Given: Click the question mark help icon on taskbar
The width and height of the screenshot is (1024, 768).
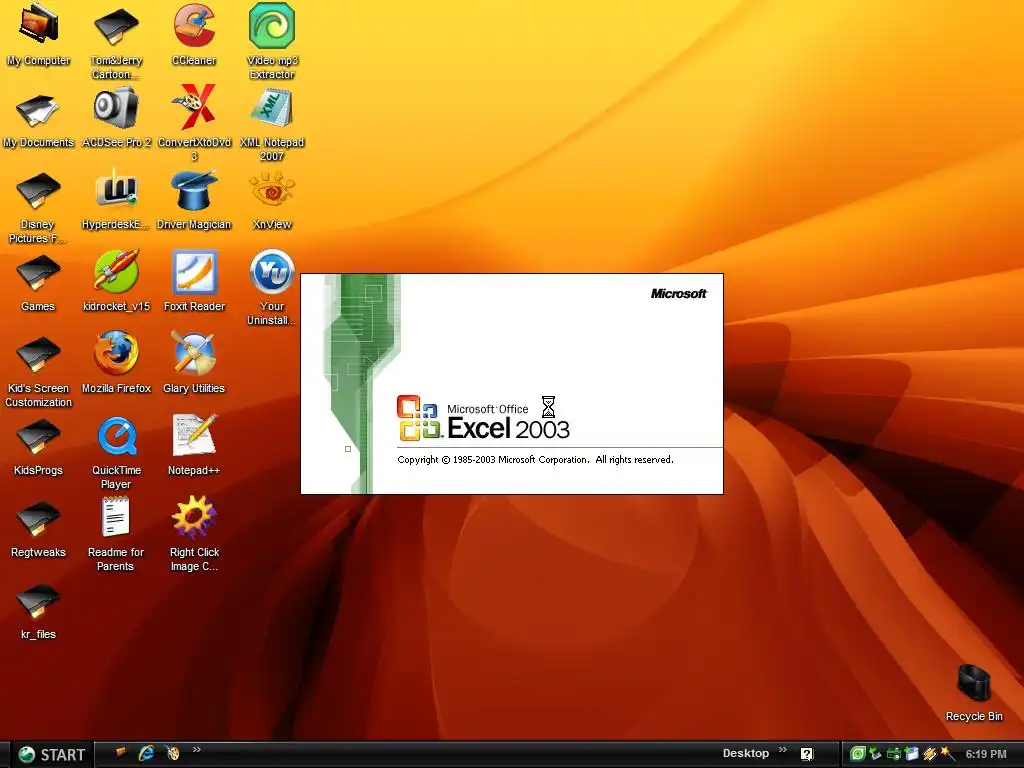Looking at the screenshot, I should [807, 754].
